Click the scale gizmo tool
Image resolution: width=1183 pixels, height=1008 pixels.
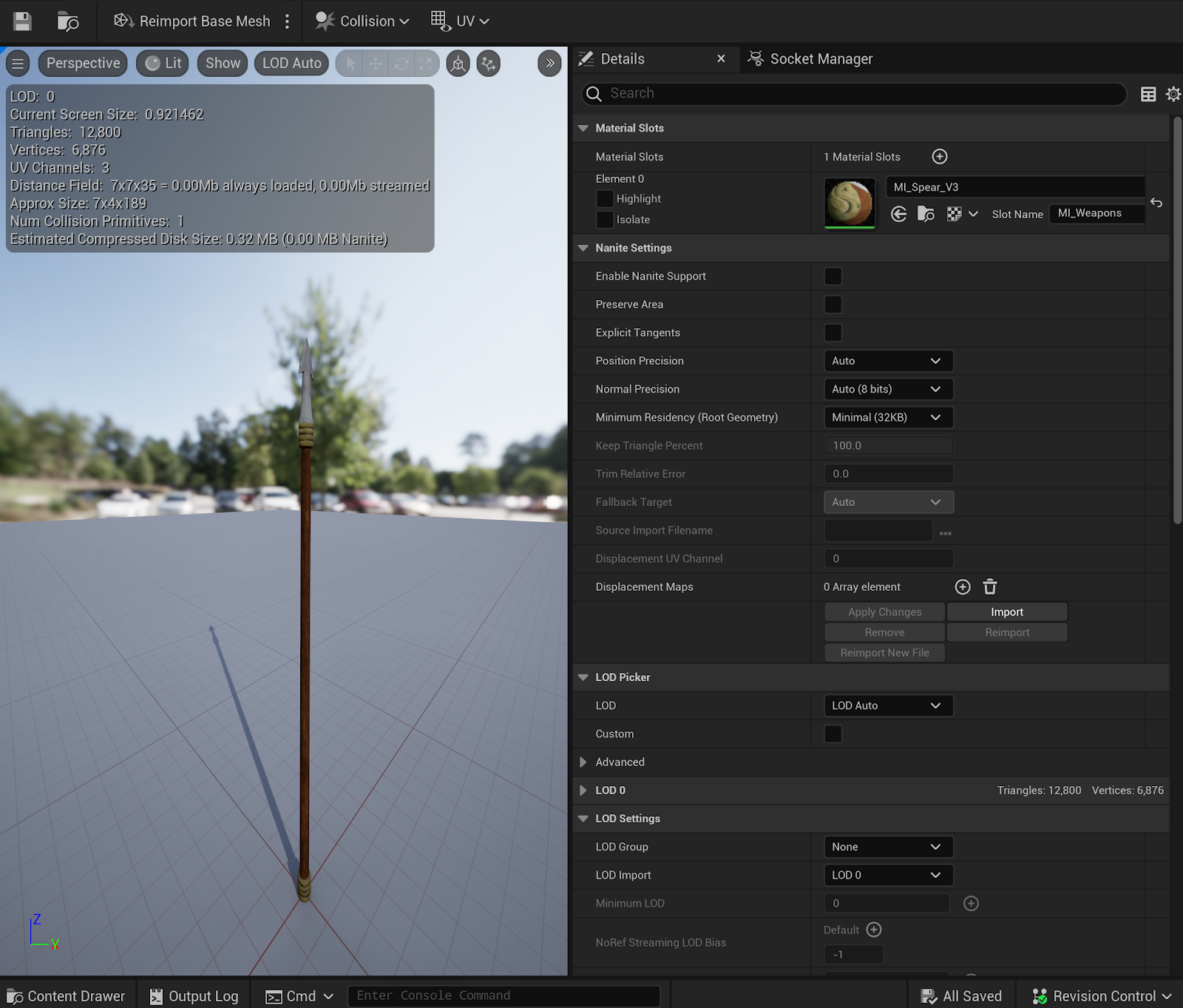[x=426, y=64]
